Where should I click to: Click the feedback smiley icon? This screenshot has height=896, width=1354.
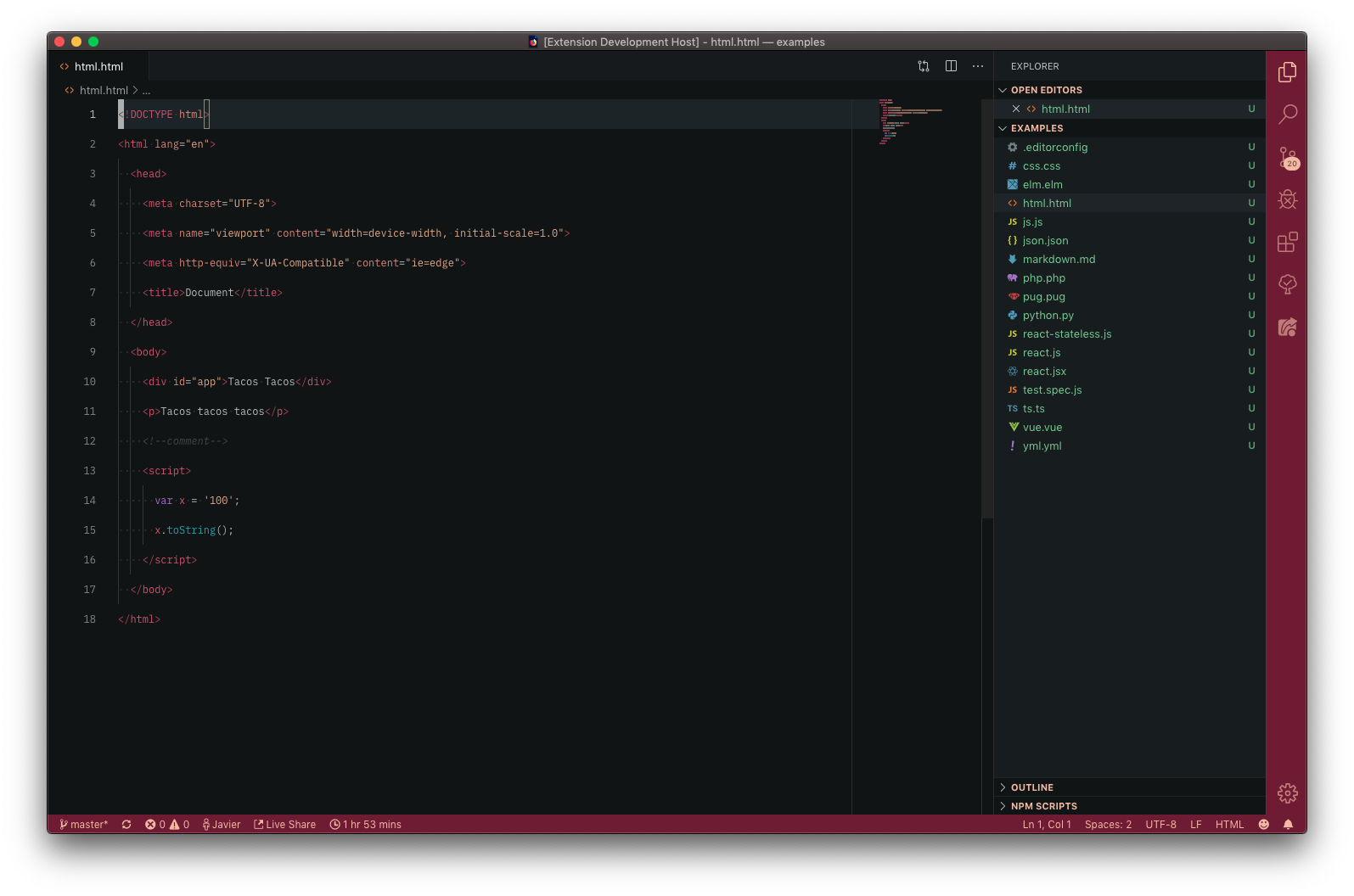click(1263, 825)
